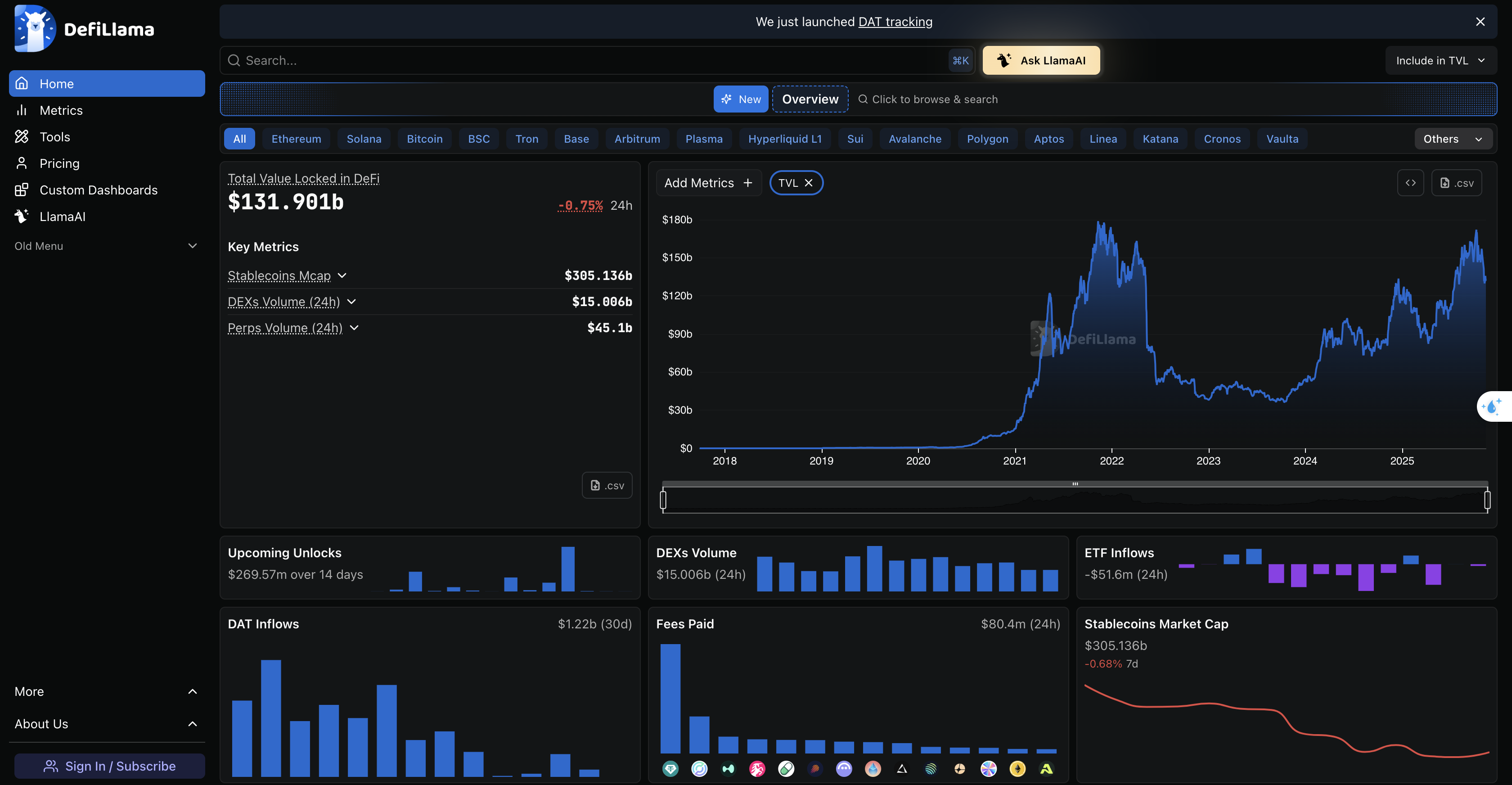Expand Stablecoins Mcap key metric

point(342,275)
